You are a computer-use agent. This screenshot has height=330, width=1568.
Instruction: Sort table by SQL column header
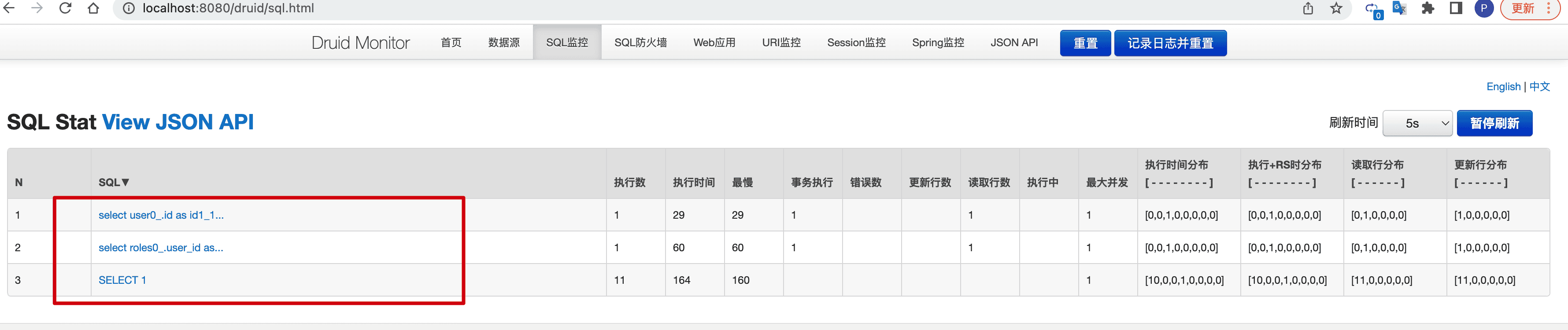click(x=113, y=182)
